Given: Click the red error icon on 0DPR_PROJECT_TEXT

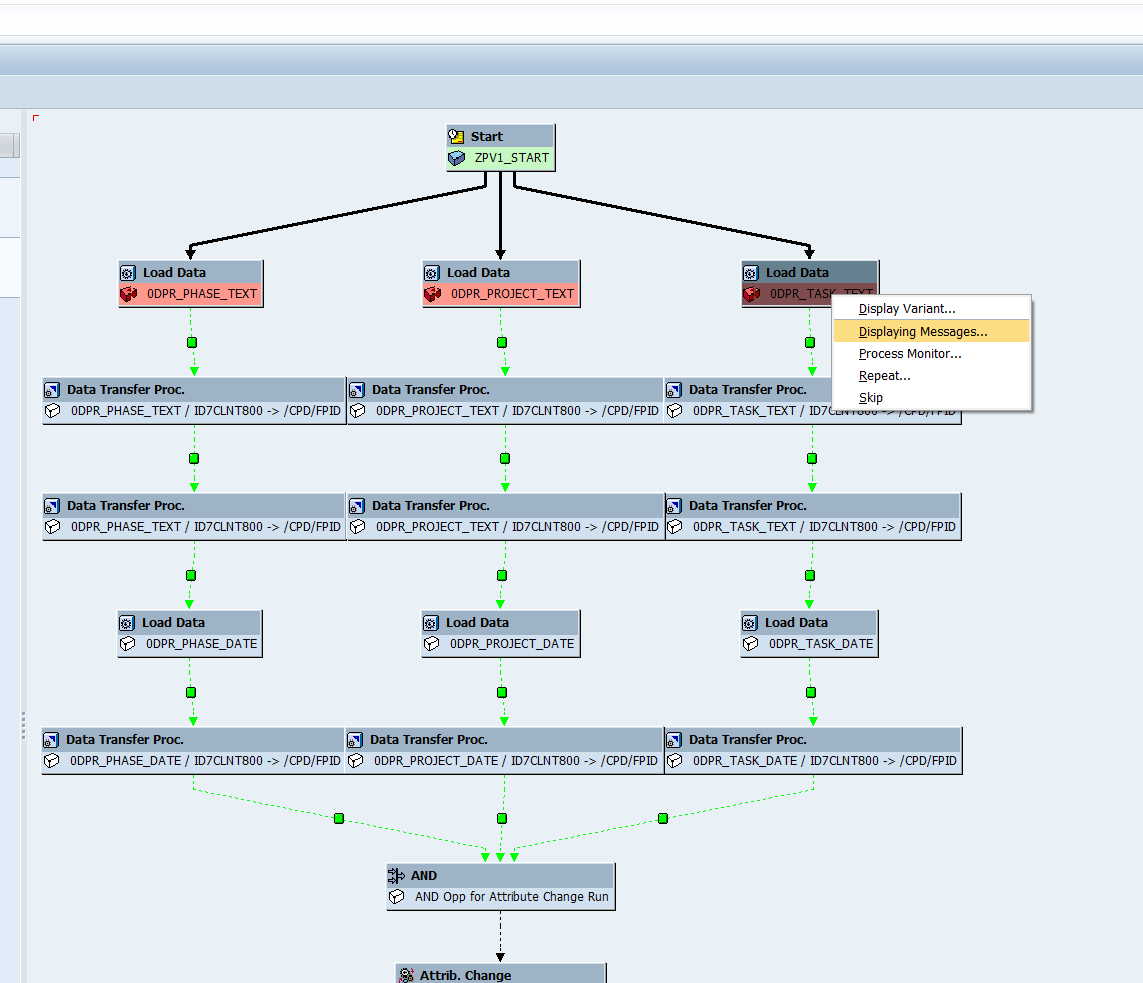Looking at the screenshot, I should point(432,294).
